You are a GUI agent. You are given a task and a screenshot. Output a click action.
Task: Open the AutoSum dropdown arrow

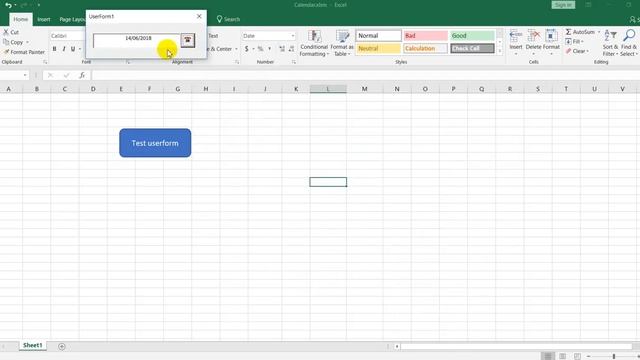[599, 32]
